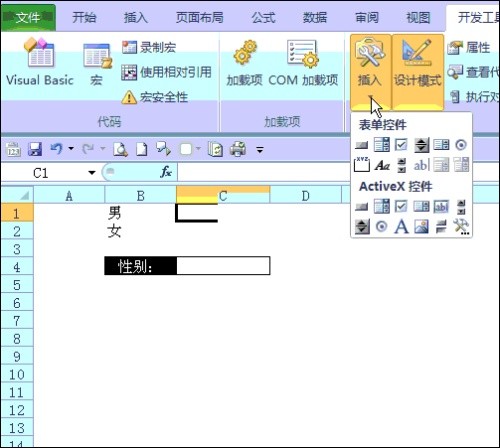
Task: Insert an ActiveX Image control
Action: (x=421, y=227)
